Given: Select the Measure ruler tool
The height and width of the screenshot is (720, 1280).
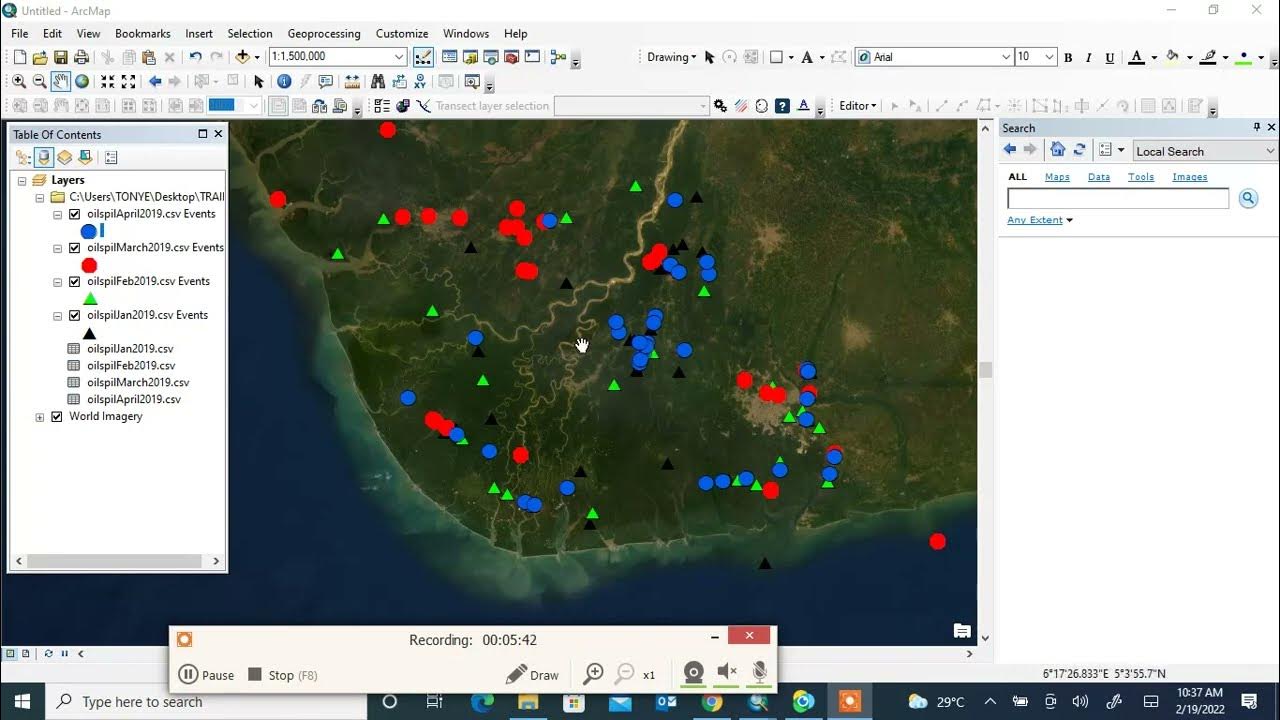Looking at the screenshot, I should [x=352, y=82].
